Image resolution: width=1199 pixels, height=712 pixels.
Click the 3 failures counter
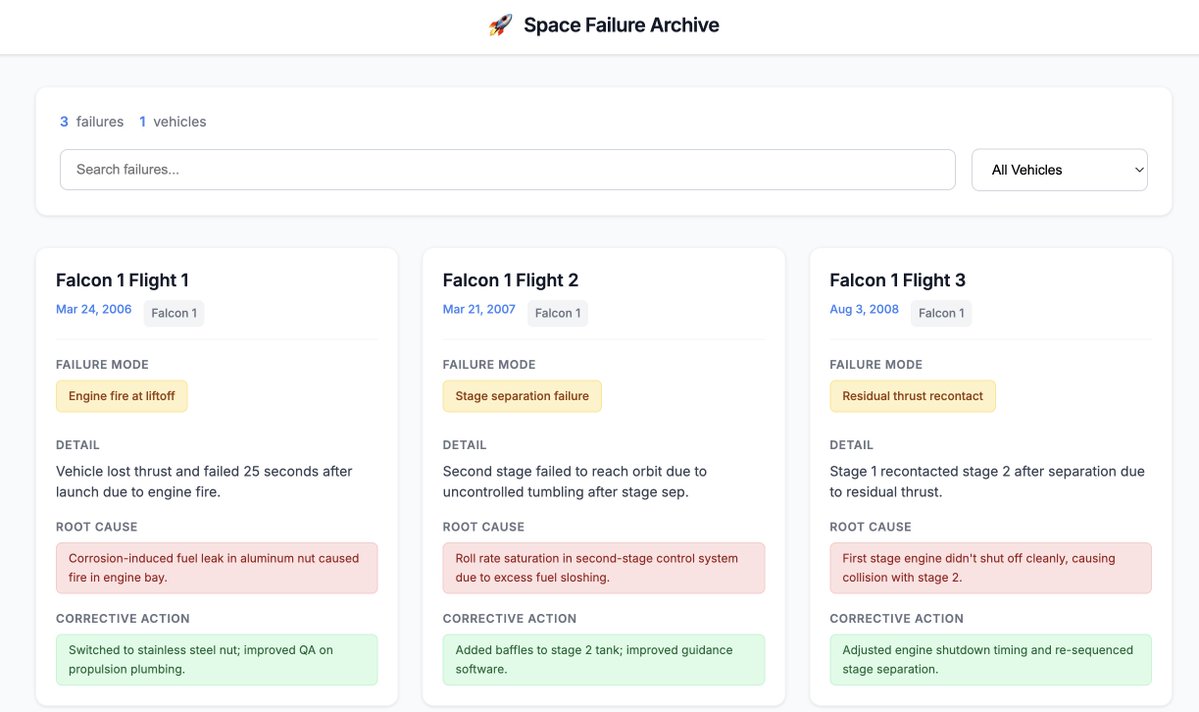[x=92, y=122]
